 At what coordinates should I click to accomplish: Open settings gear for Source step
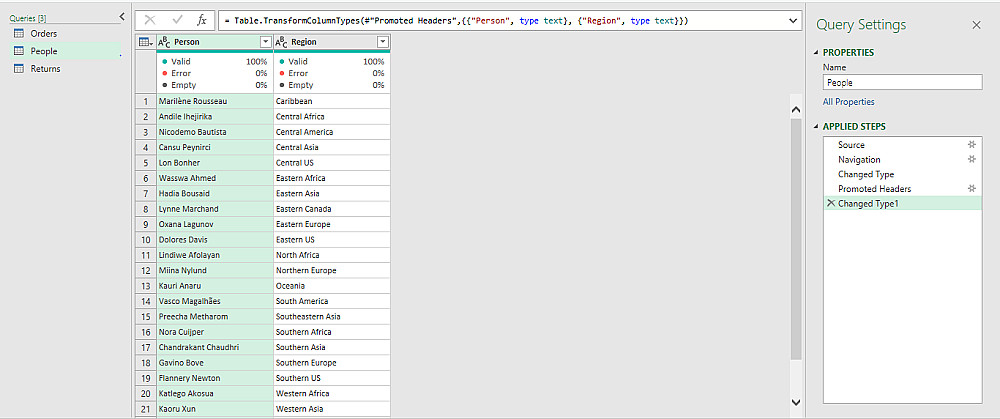(970, 145)
